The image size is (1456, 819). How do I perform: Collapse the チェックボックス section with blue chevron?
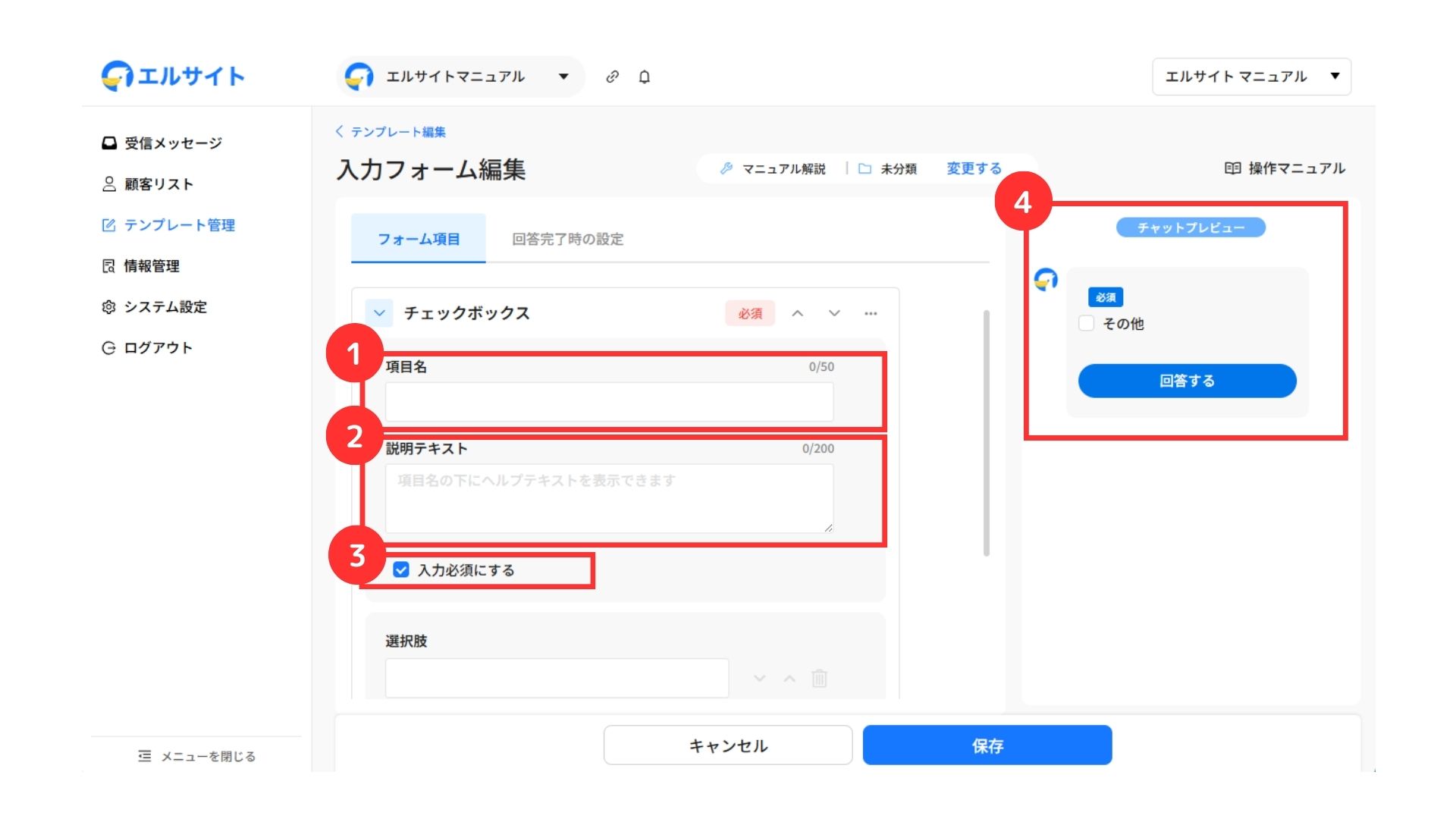379,312
